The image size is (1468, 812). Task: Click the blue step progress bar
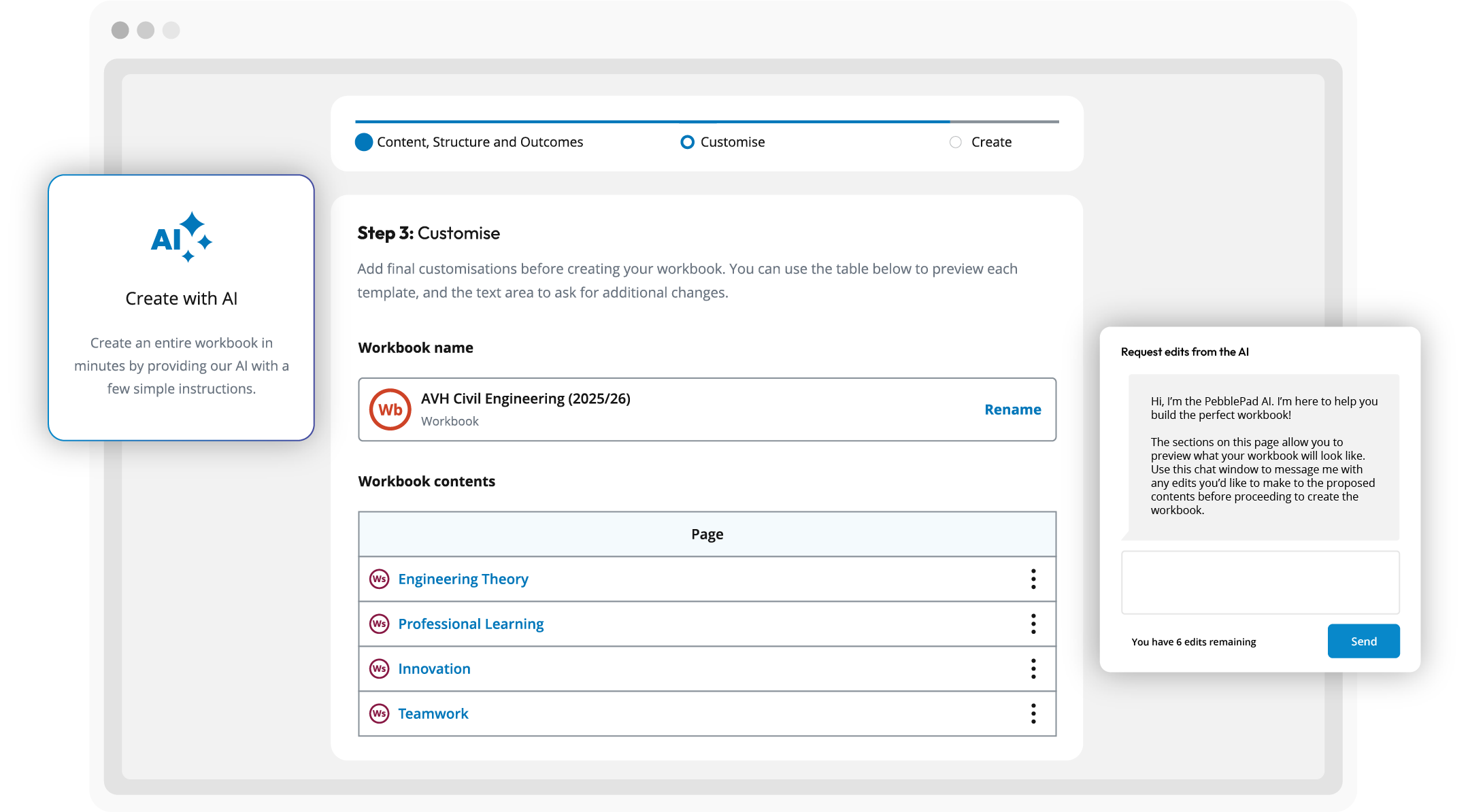[x=652, y=122]
